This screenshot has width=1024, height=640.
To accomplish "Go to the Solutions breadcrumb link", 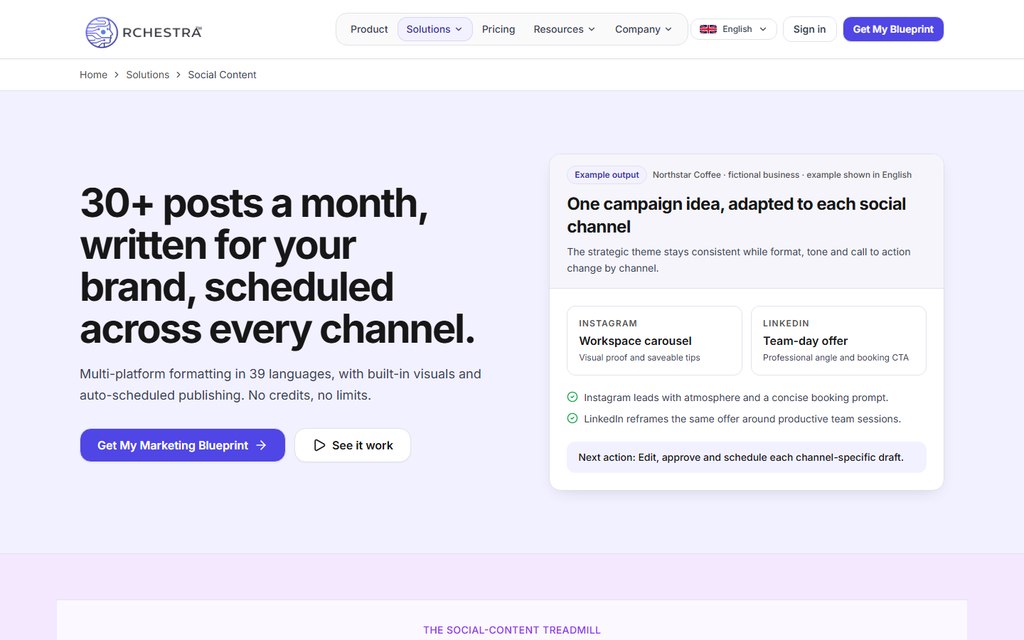I will click(x=148, y=75).
